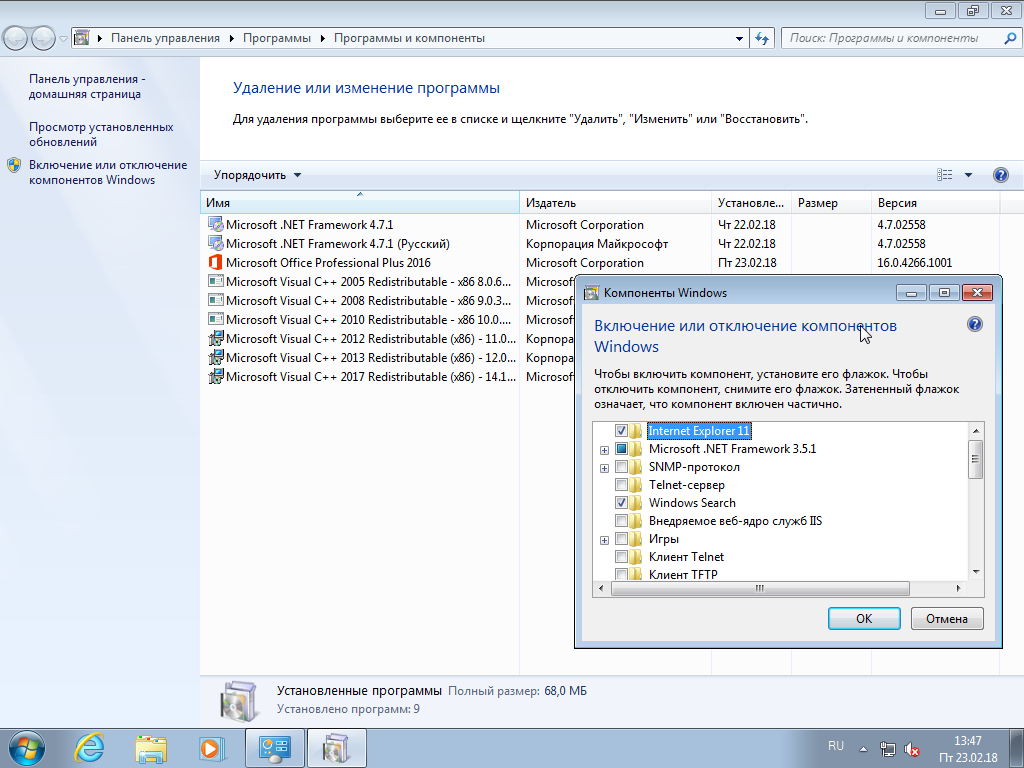Image resolution: width=1024 pixels, height=768 pixels.
Task: Enable Внедряемое веб-ядро служб IIS checkbox
Action: point(621,520)
